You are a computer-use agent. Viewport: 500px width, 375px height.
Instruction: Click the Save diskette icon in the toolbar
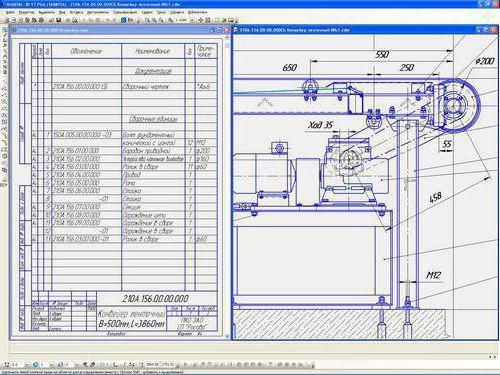point(58,20)
